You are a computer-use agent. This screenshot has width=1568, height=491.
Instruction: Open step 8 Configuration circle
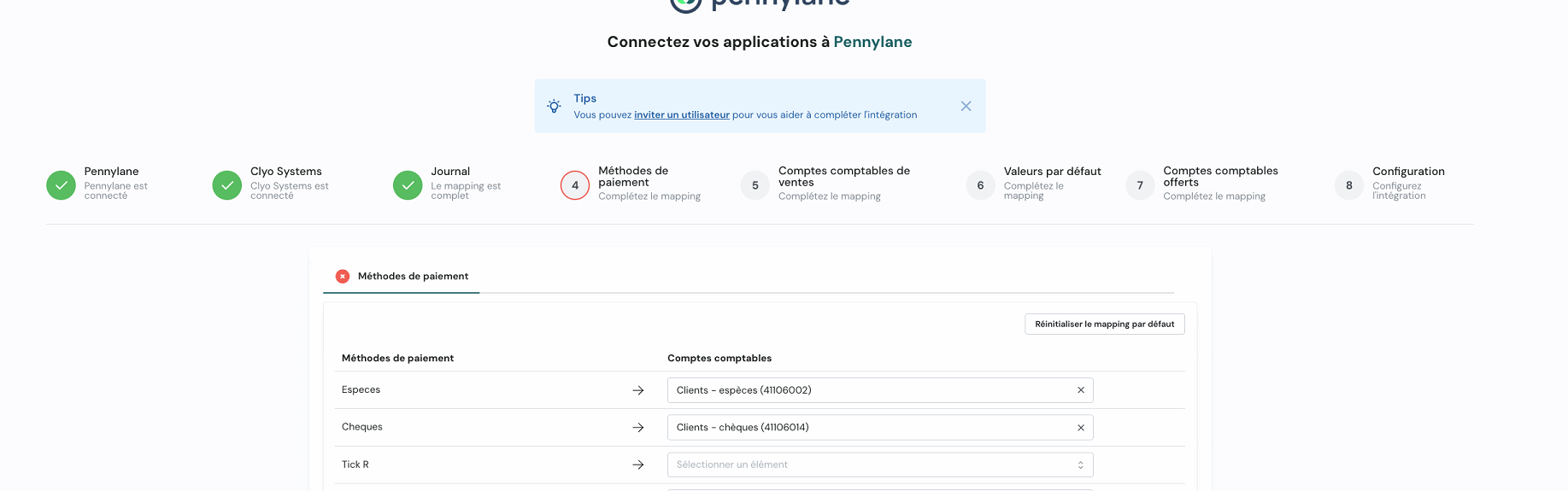[x=1349, y=185]
